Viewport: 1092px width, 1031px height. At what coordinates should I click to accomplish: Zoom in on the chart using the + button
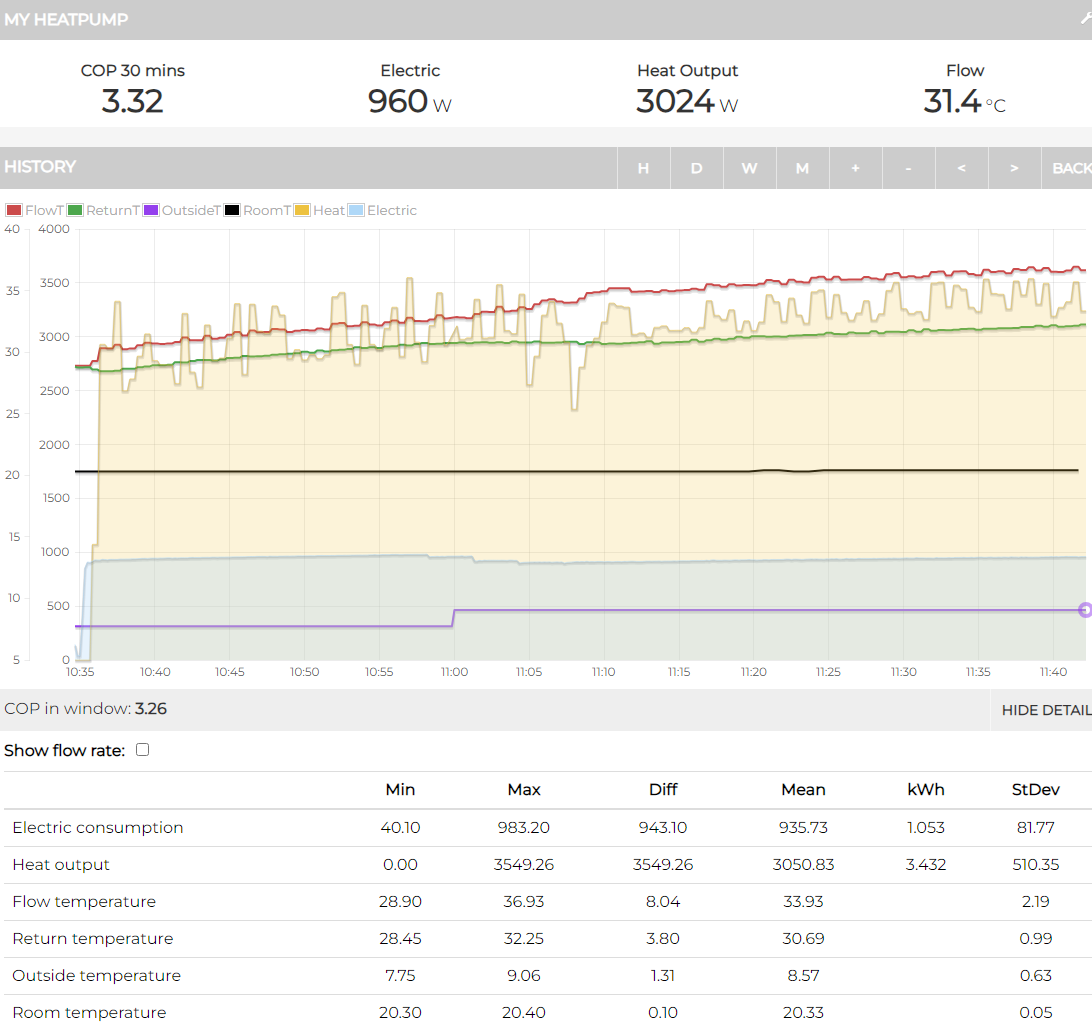855,168
